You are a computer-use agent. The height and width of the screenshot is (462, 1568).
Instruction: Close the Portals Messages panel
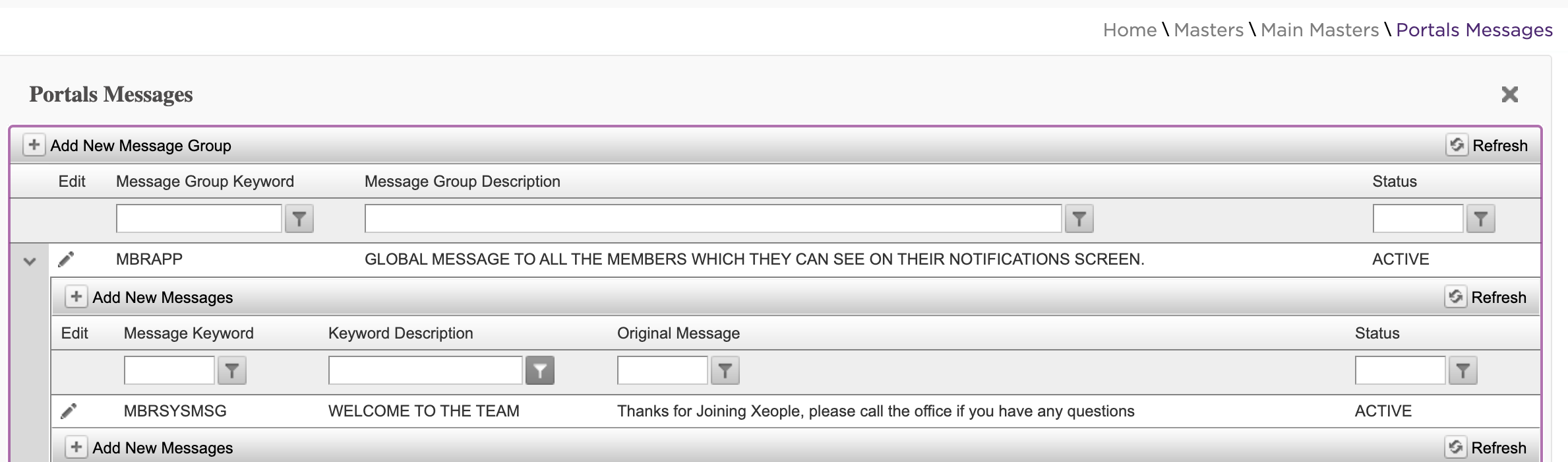click(1509, 94)
